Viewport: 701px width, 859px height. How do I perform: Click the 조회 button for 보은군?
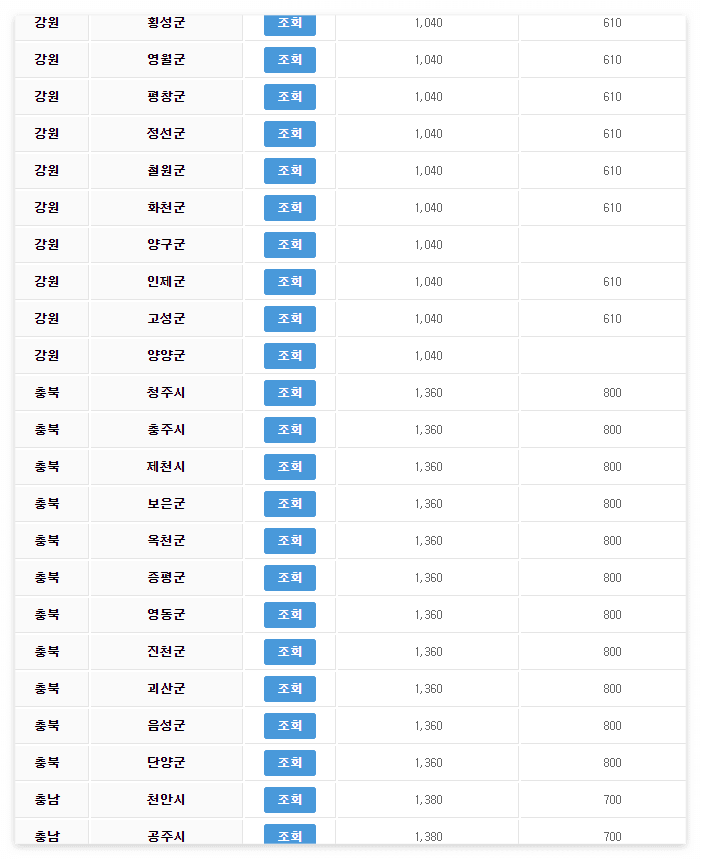click(x=289, y=504)
